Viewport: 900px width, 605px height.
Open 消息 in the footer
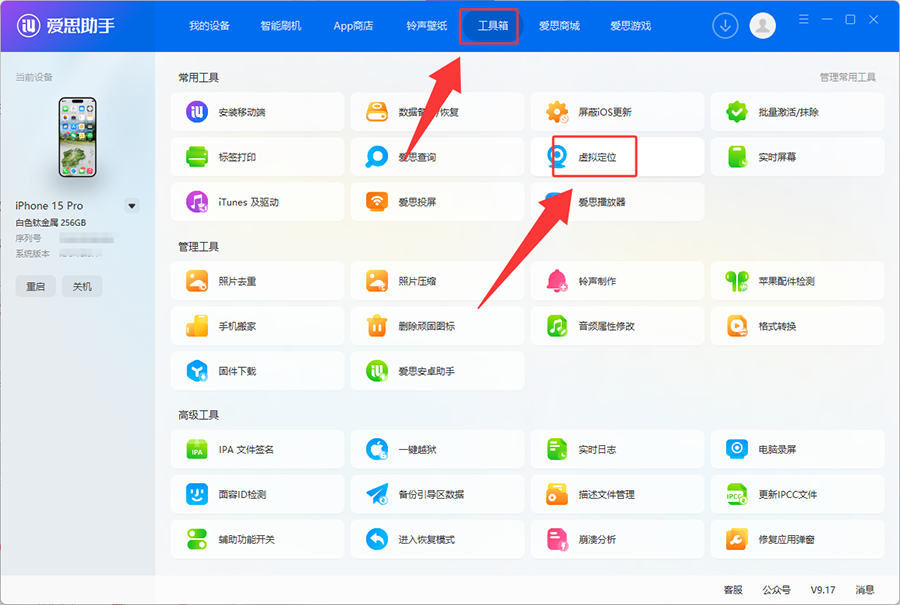(864, 590)
